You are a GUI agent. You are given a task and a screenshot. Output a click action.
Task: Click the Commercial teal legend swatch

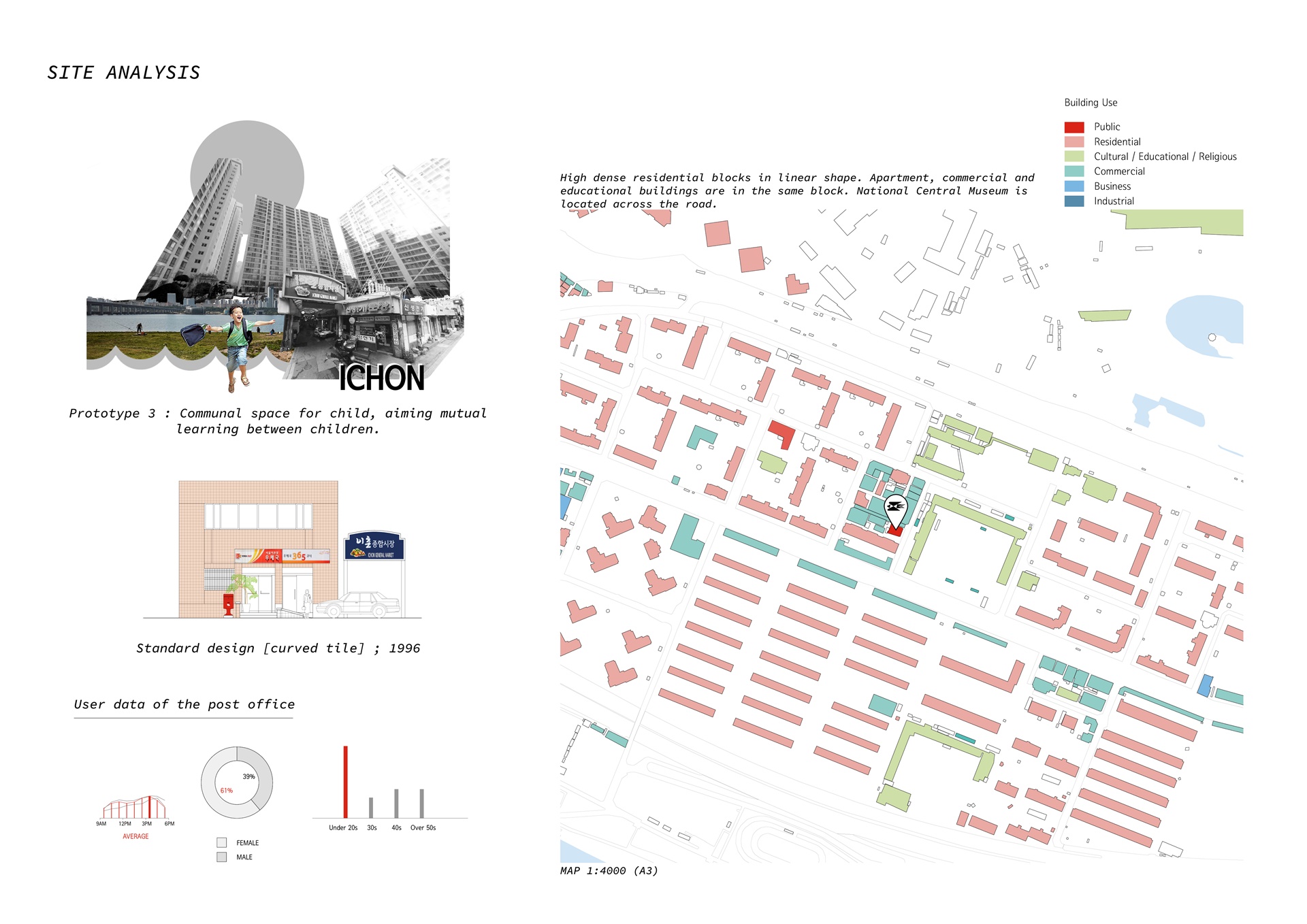pyautogui.click(x=1074, y=171)
